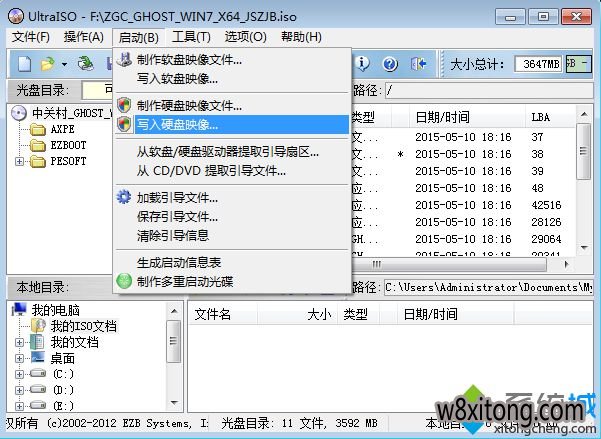Open the 选项(O) menu
The height and width of the screenshot is (439, 601).
[245, 37]
